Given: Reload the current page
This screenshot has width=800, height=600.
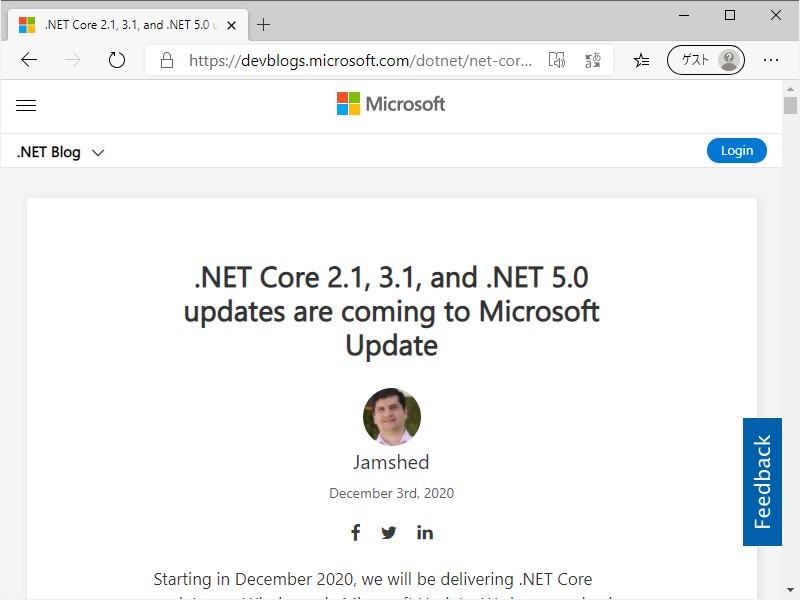Looking at the screenshot, I should pyautogui.click(x=117, y=60).
